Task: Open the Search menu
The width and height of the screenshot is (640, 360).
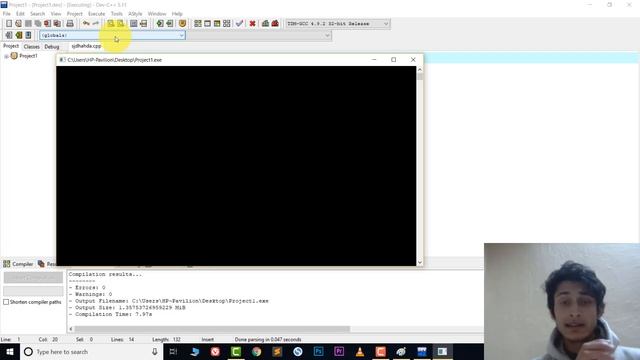Action: (x=38, y=13)
